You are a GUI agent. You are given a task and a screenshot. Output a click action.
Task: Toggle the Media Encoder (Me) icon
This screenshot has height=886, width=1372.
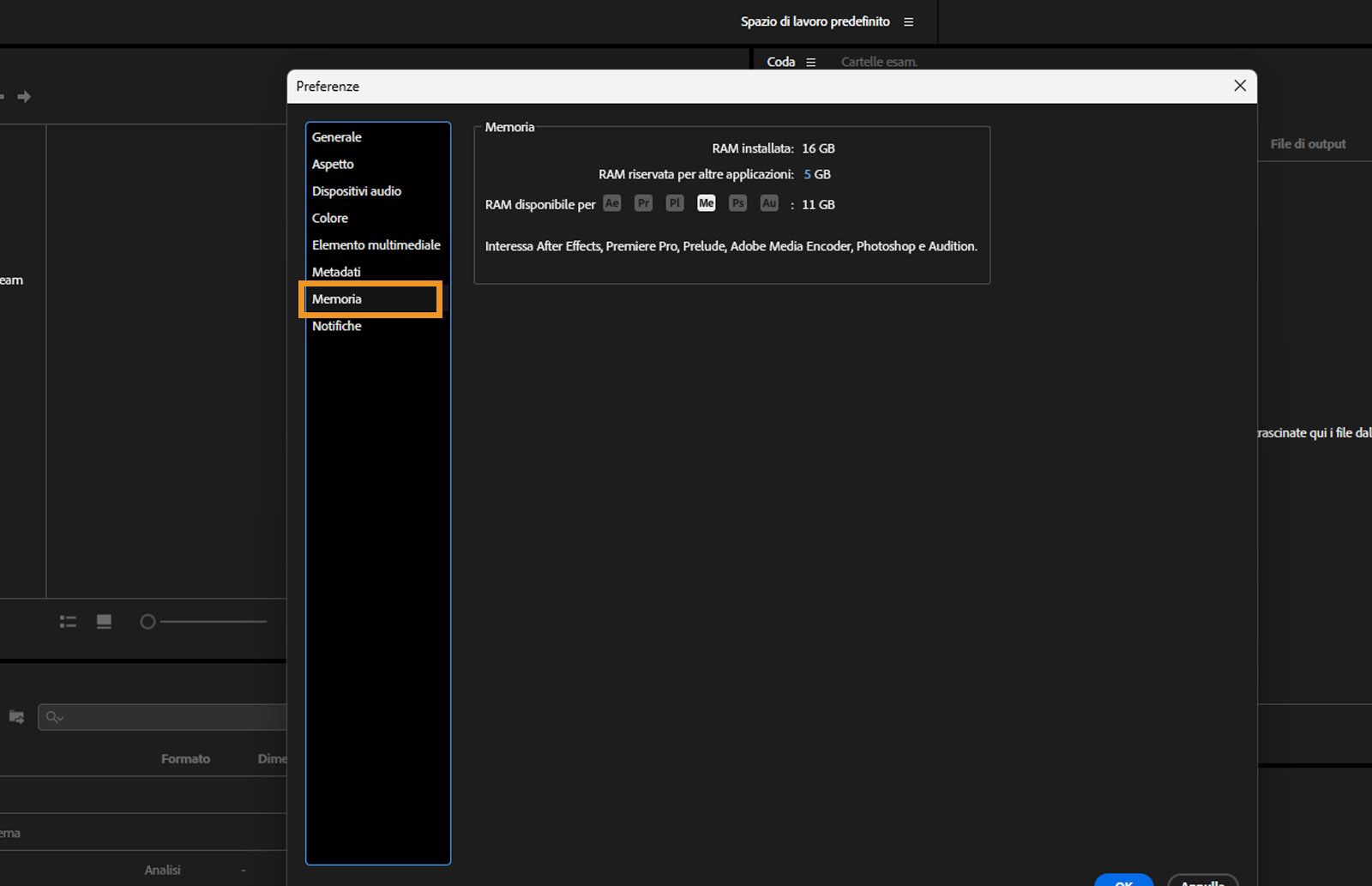click(x=706, y=203)
